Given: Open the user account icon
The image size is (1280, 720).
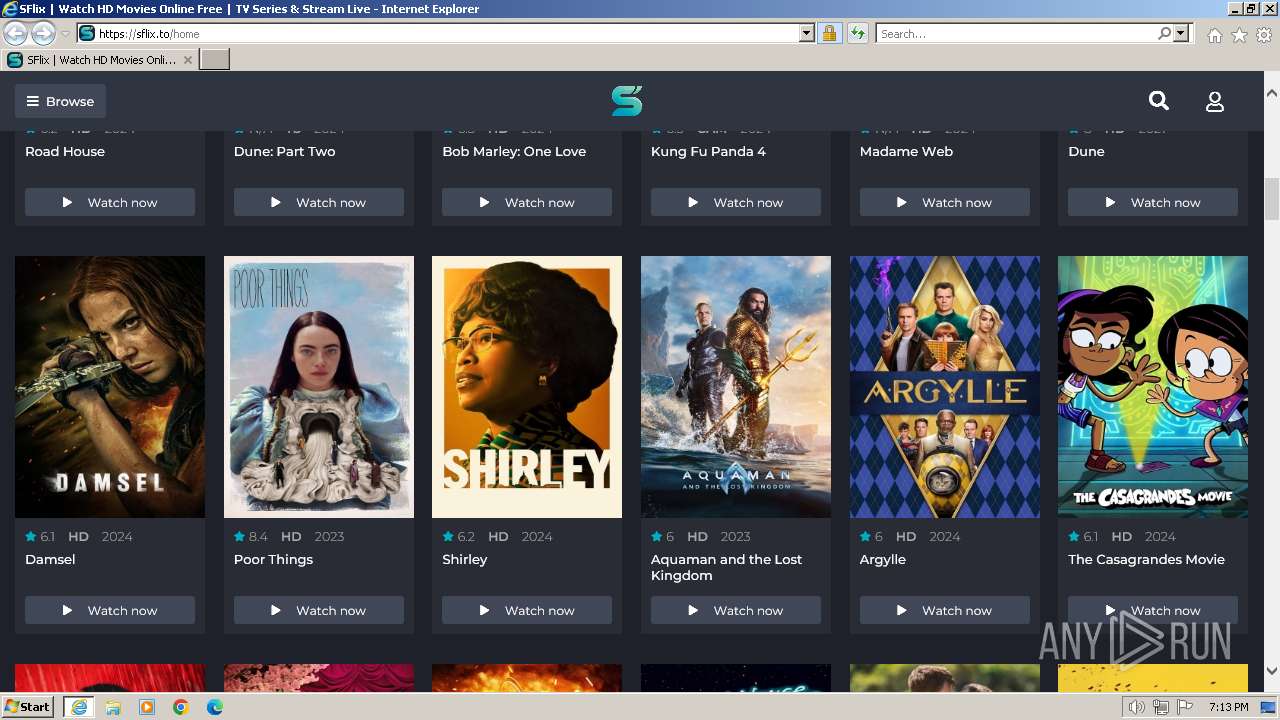Looking at the screenshot, I should 1215,101.
